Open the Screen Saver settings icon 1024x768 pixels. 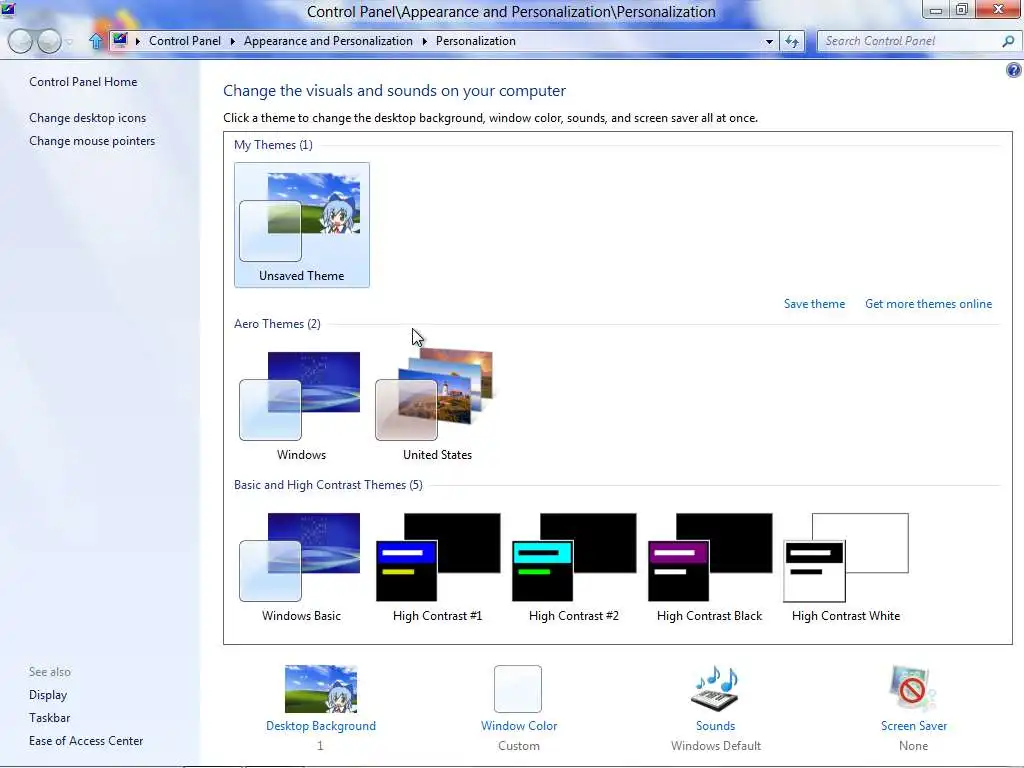click(913, 688)
